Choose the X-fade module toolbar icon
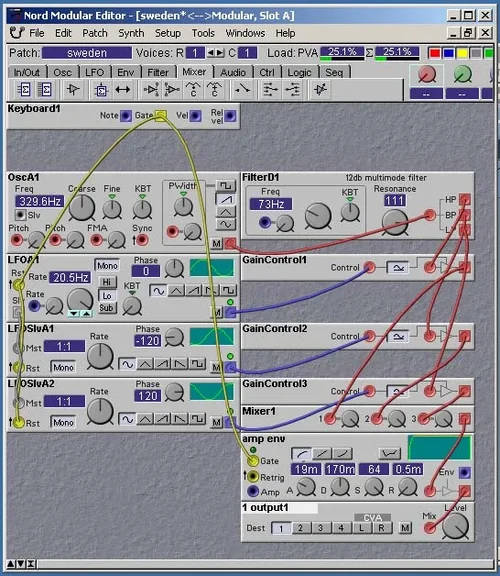This screenshot has height=576, width=500. 101,89
